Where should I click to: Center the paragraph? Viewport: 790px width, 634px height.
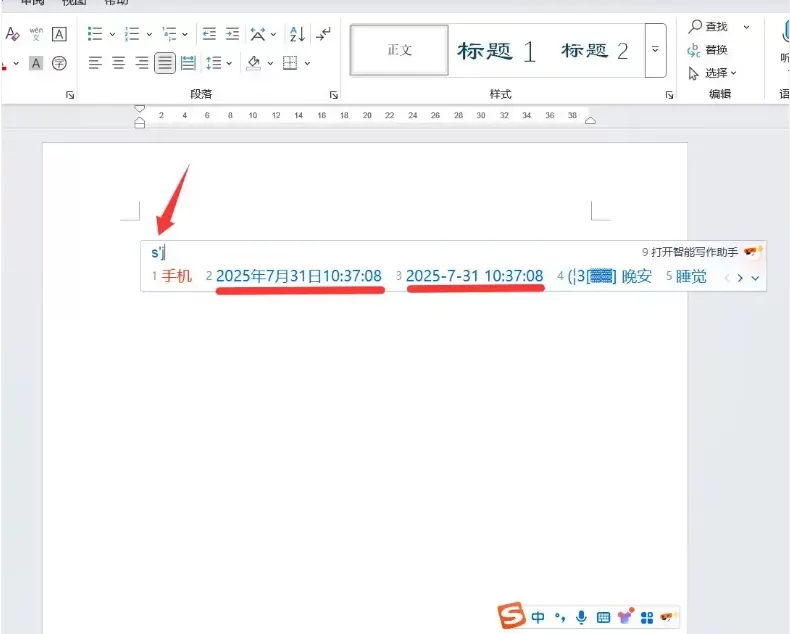(x=118, y=64)
